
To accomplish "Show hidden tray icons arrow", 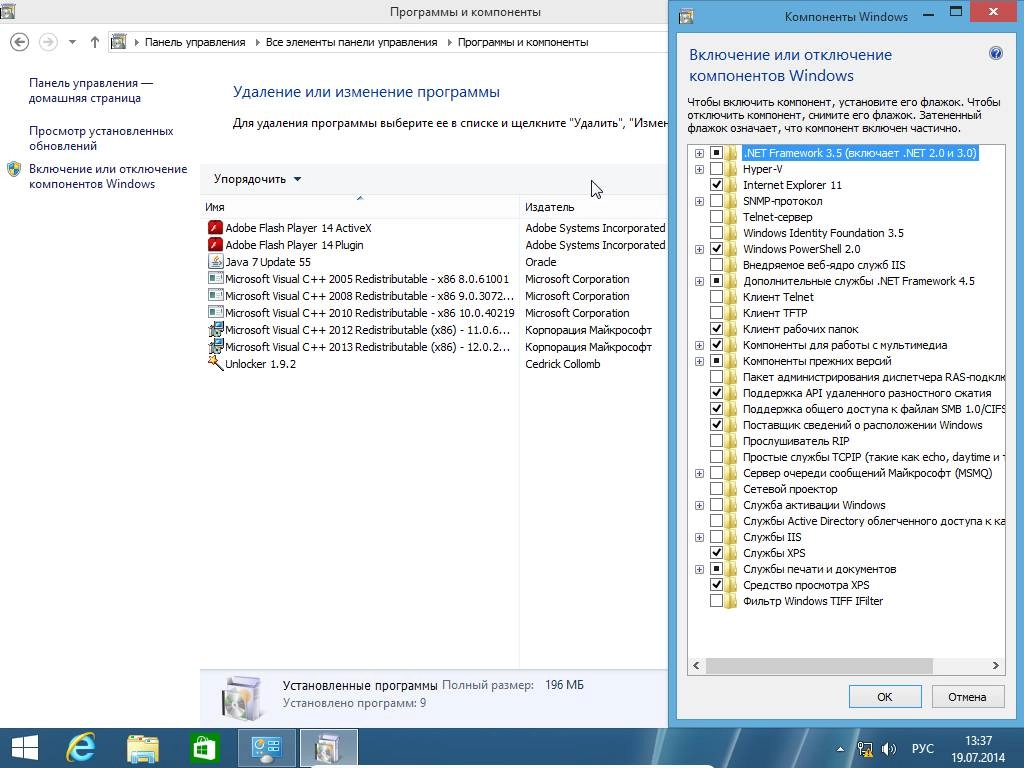I will click(x=840, y=749).
